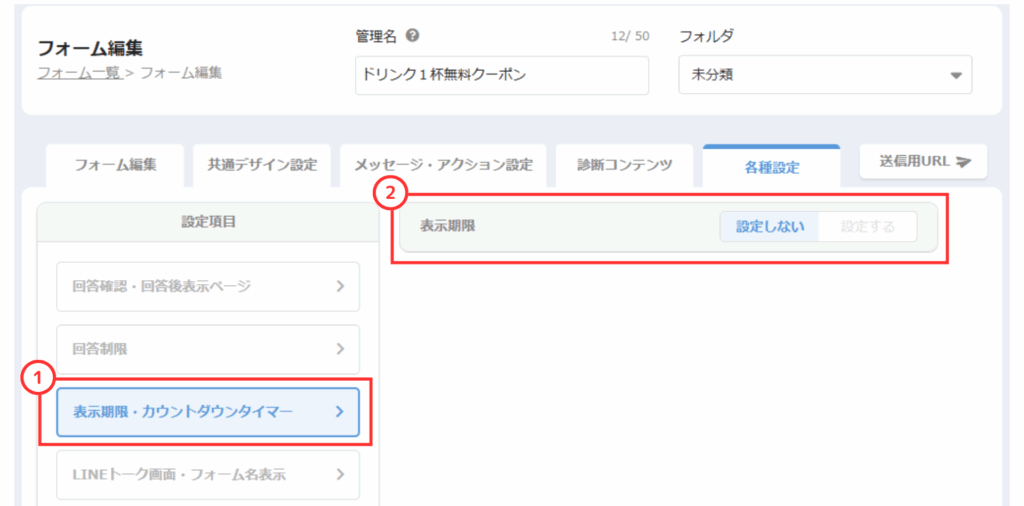Image resolution: width=1024 pixels, height=506 pixels.
Task: Switch to the フォーム編集 tab
Action: click(x=115, y=166)
